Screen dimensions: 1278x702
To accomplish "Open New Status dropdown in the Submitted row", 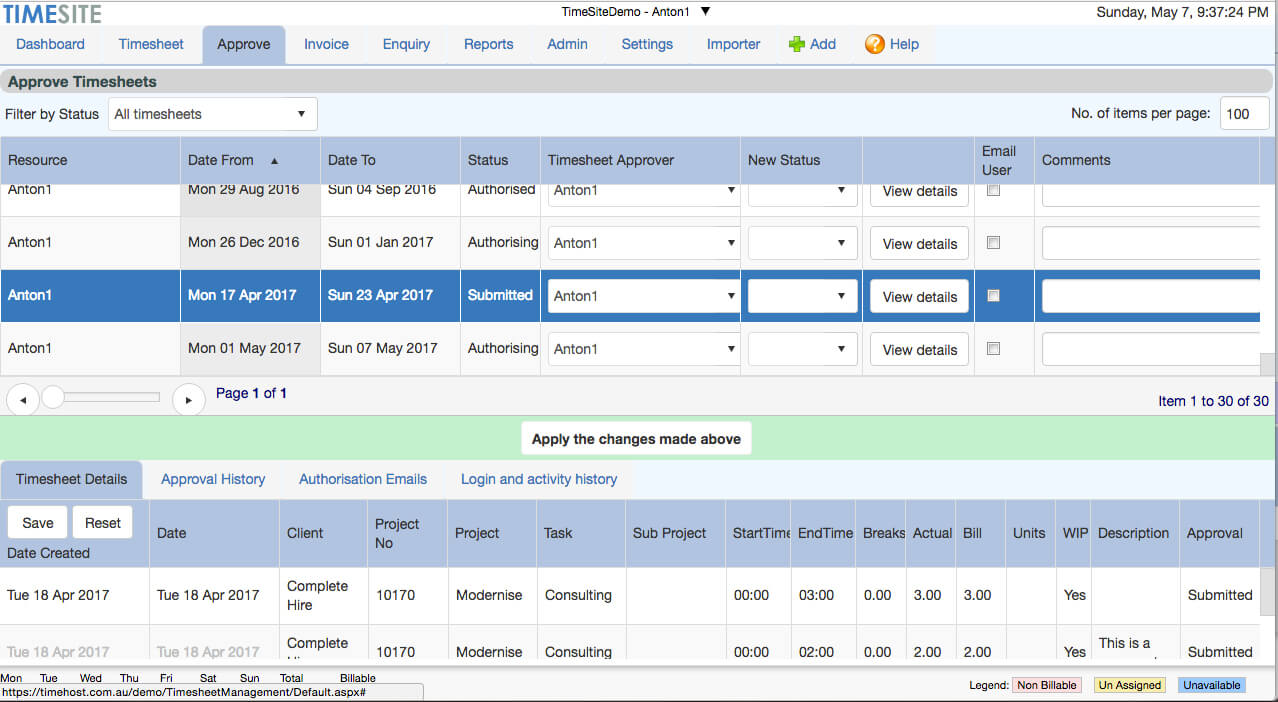I will tap(802, 296).
